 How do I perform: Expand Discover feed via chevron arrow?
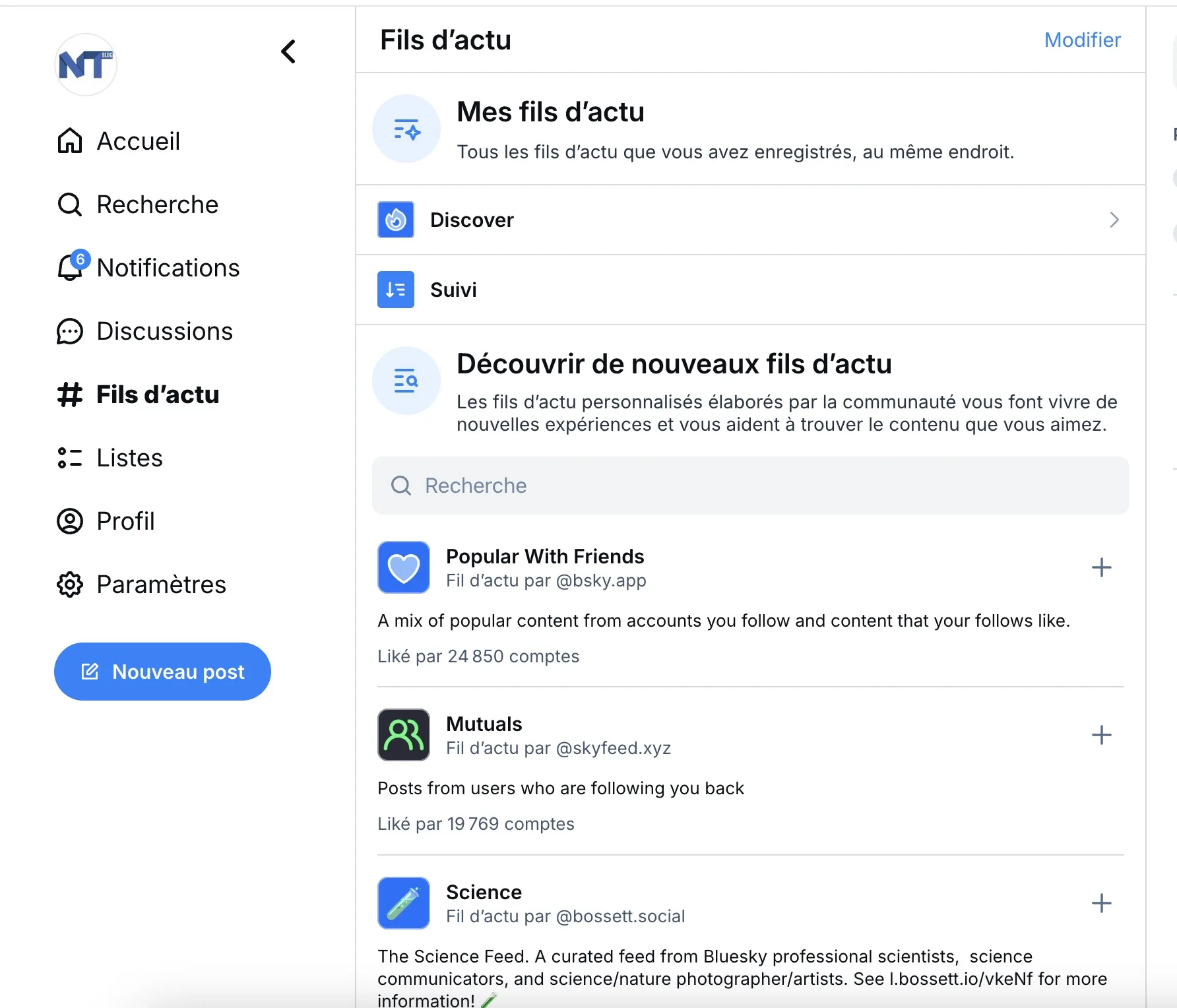tap(1114, 220)
